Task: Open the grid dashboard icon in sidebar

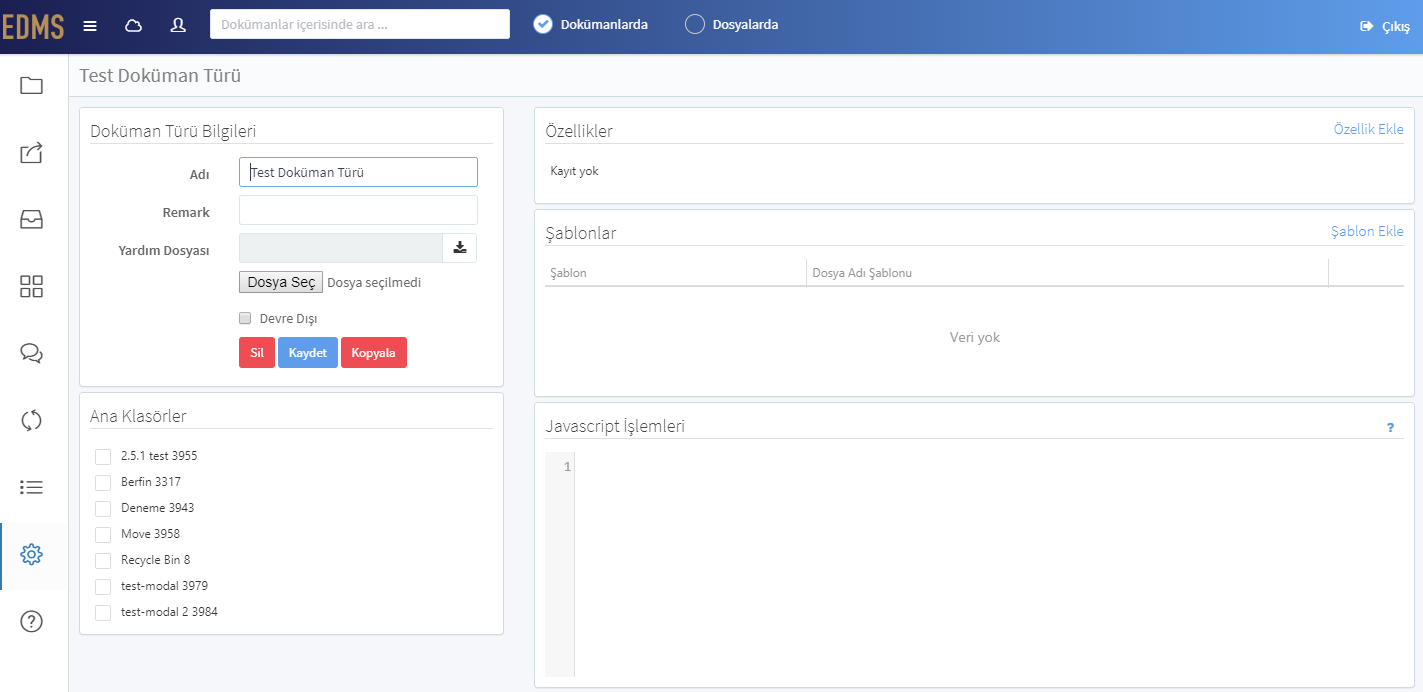Action: 32,287
